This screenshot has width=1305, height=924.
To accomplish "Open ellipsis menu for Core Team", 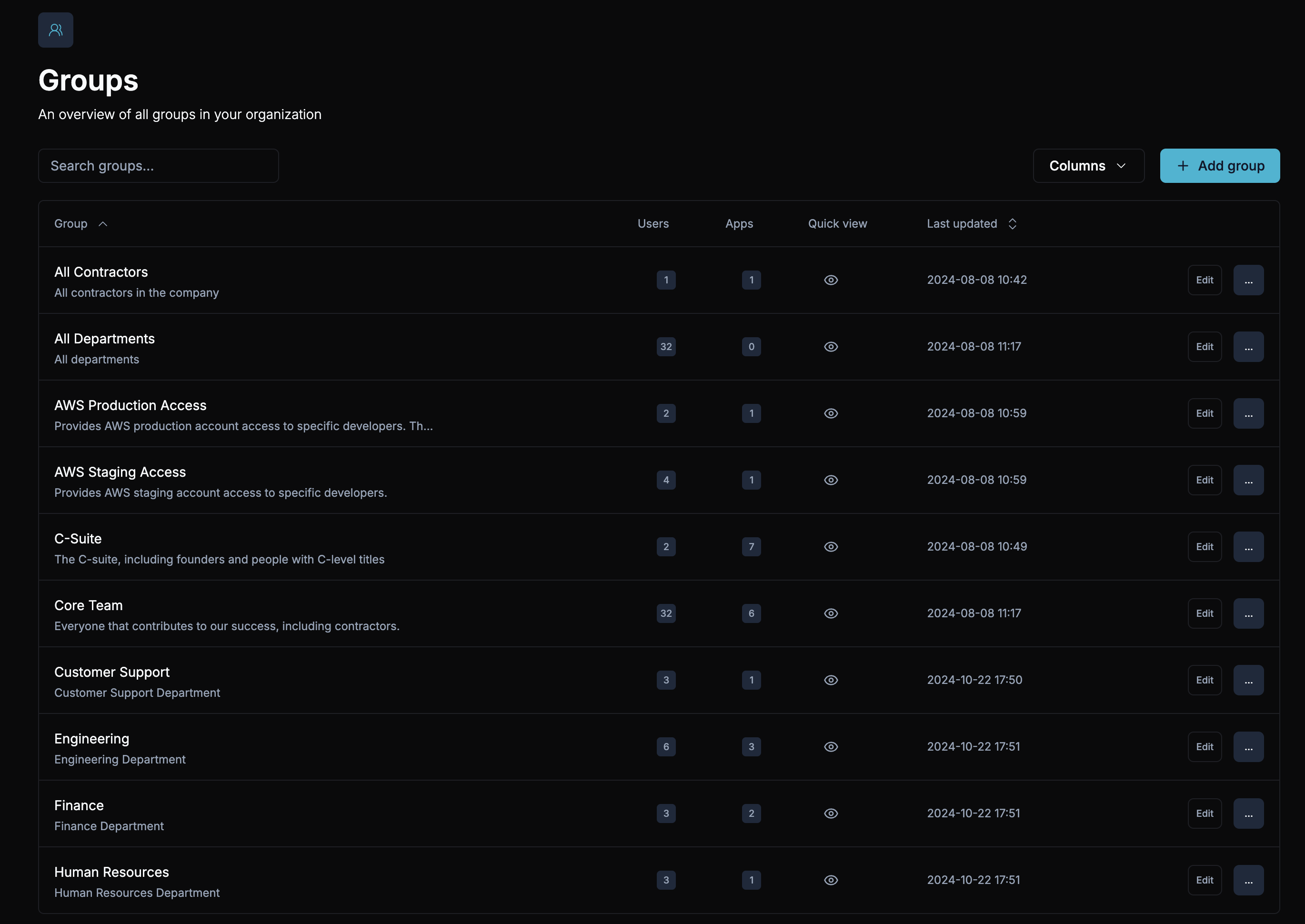I will [1248, 613].
